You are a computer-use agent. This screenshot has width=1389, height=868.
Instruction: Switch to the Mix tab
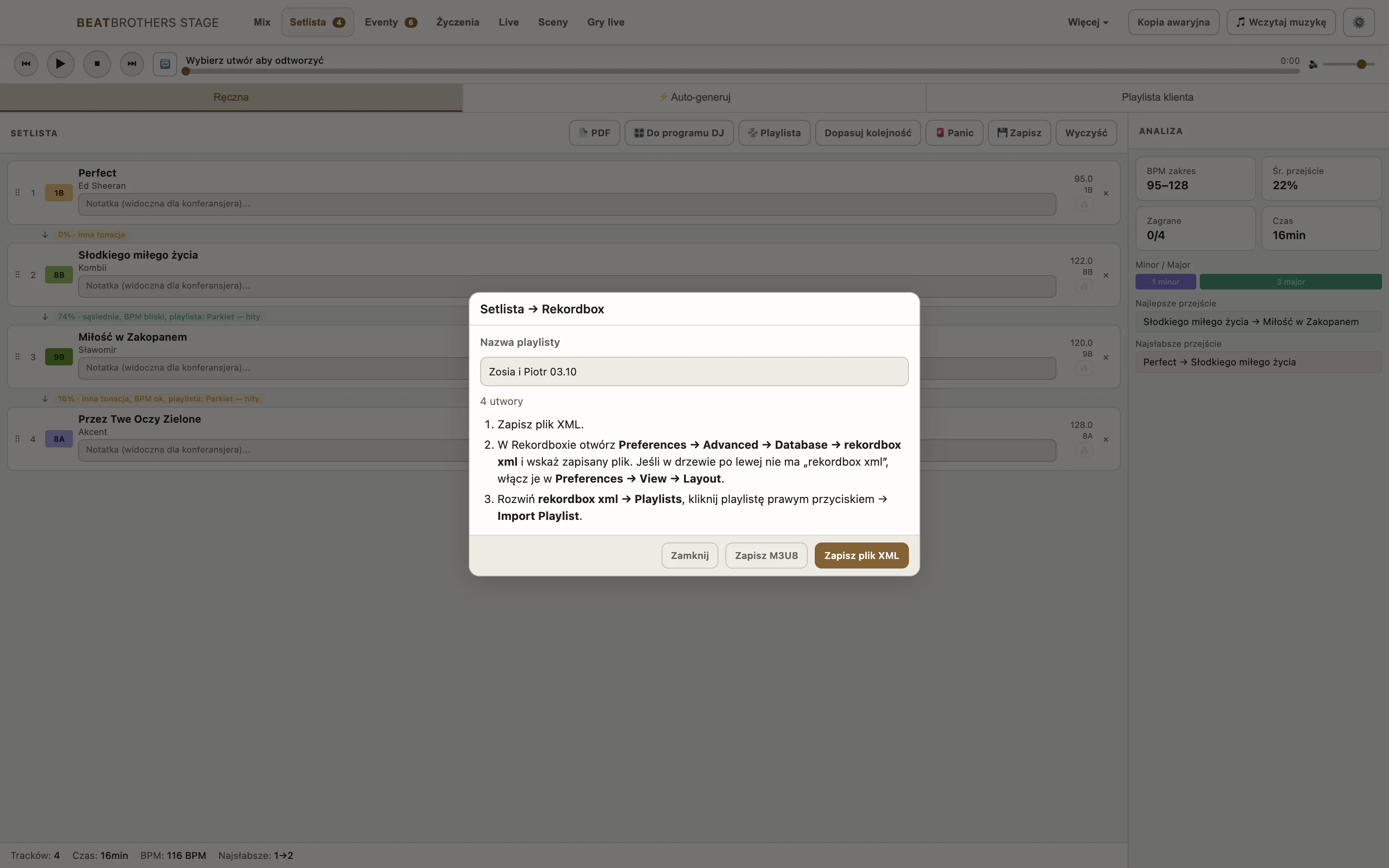tap(262, 23)
